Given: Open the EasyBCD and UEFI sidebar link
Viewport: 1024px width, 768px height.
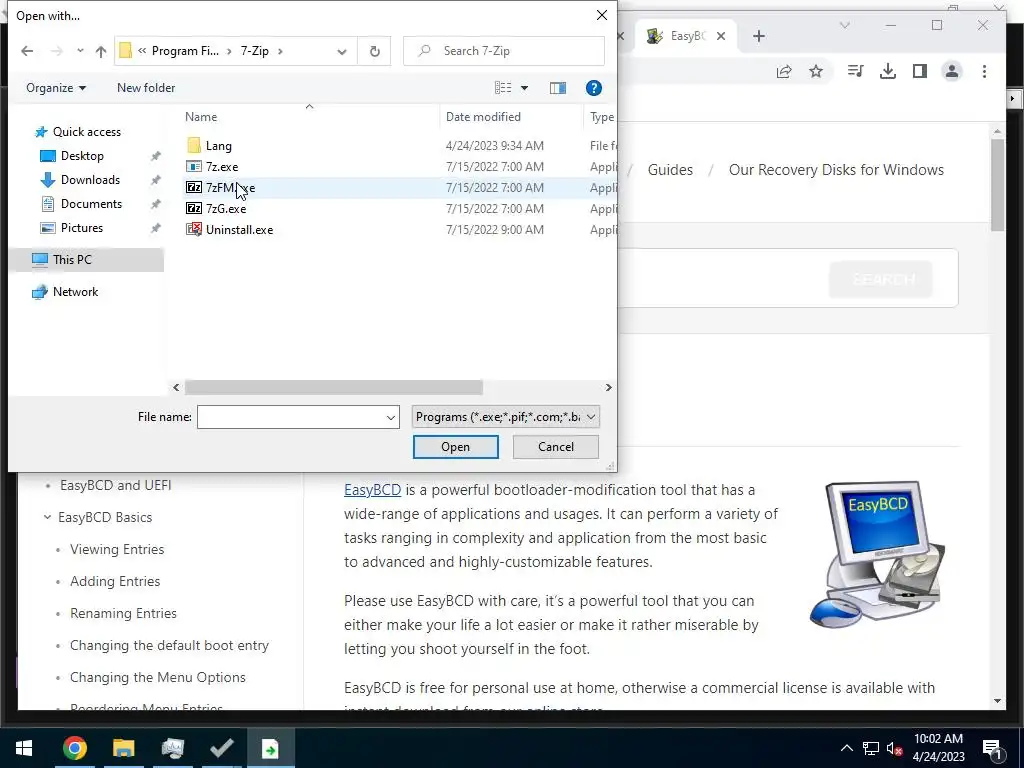Looking at the screenshot, I should tap(116, 485).
